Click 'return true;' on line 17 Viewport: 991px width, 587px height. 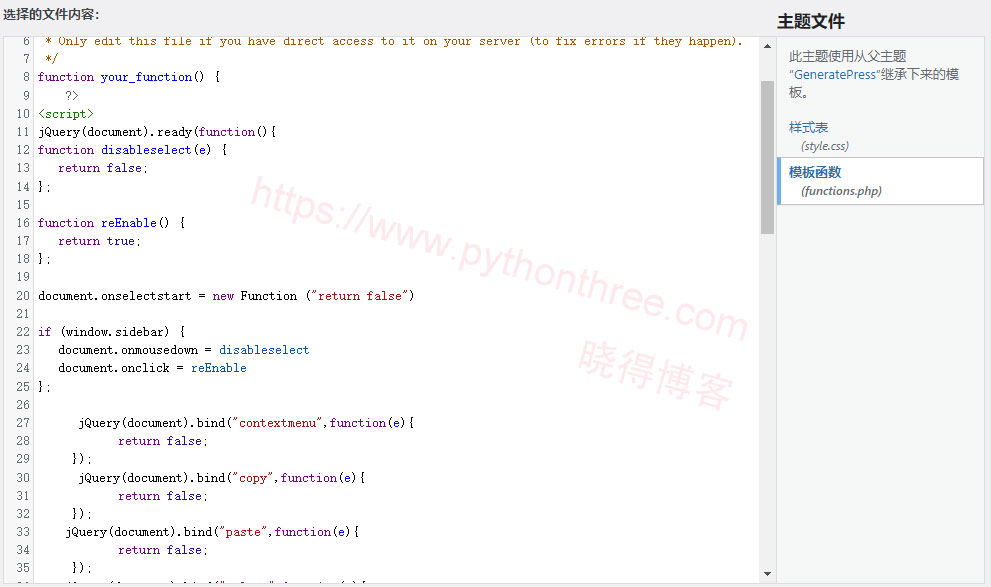click(99, 241)
